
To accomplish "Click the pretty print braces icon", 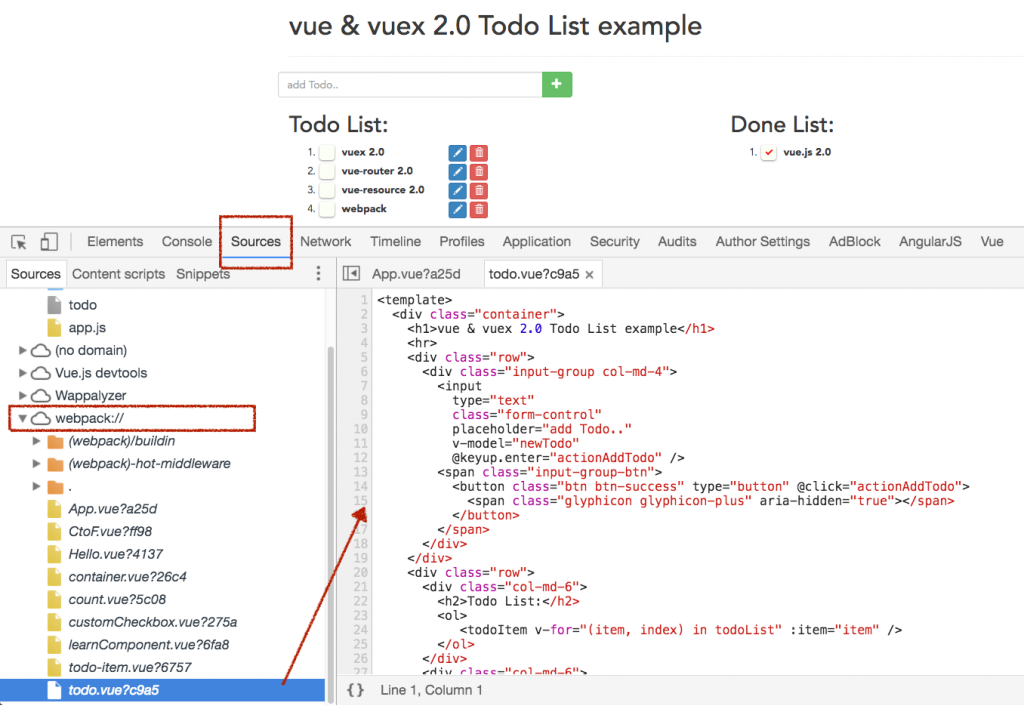I will click(x=355, y=690).
